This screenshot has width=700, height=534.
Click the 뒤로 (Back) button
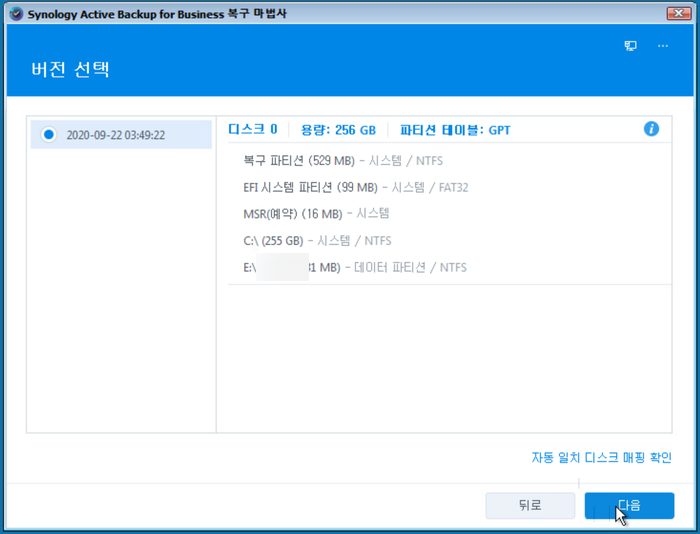[530, 505]
